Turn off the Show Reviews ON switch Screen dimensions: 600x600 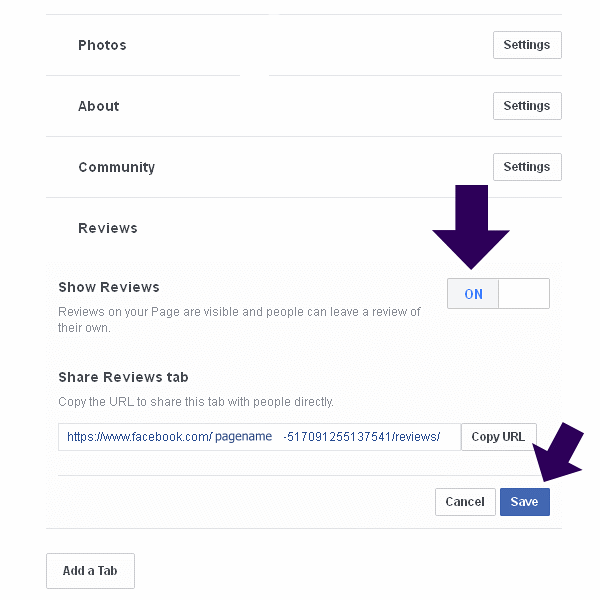pyautogui.click(x=473, y=294)
